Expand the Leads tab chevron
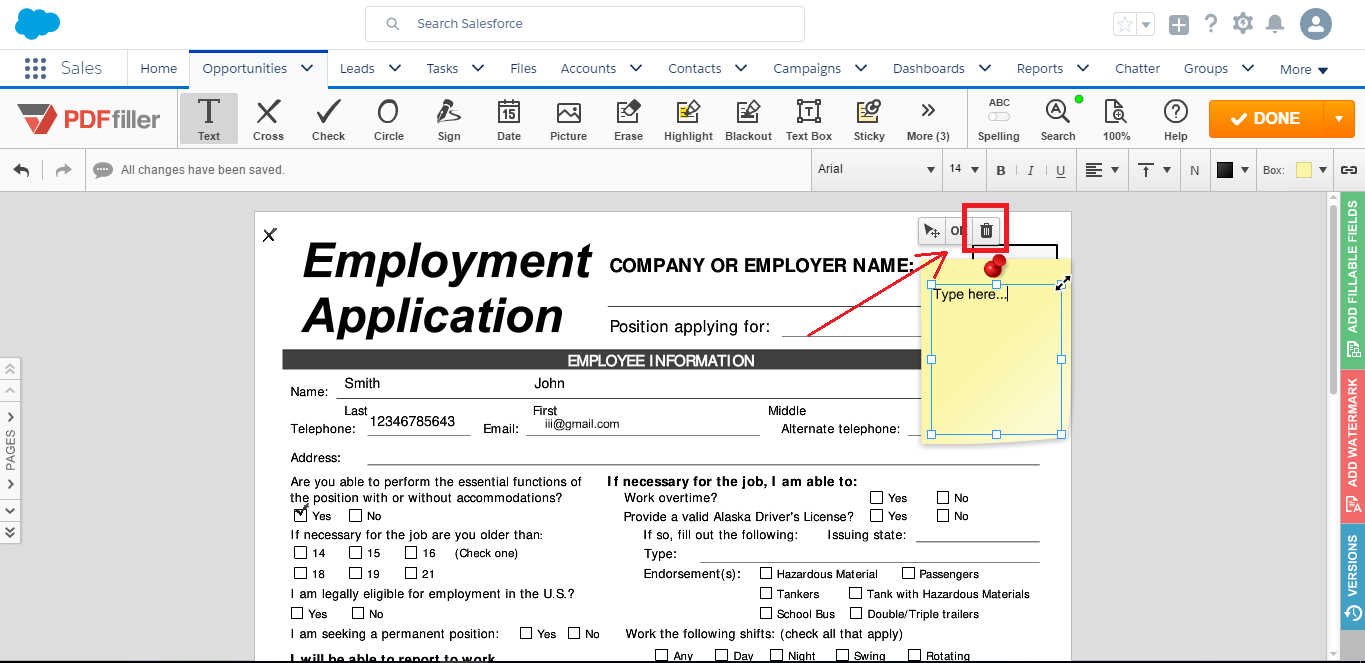 394,68
